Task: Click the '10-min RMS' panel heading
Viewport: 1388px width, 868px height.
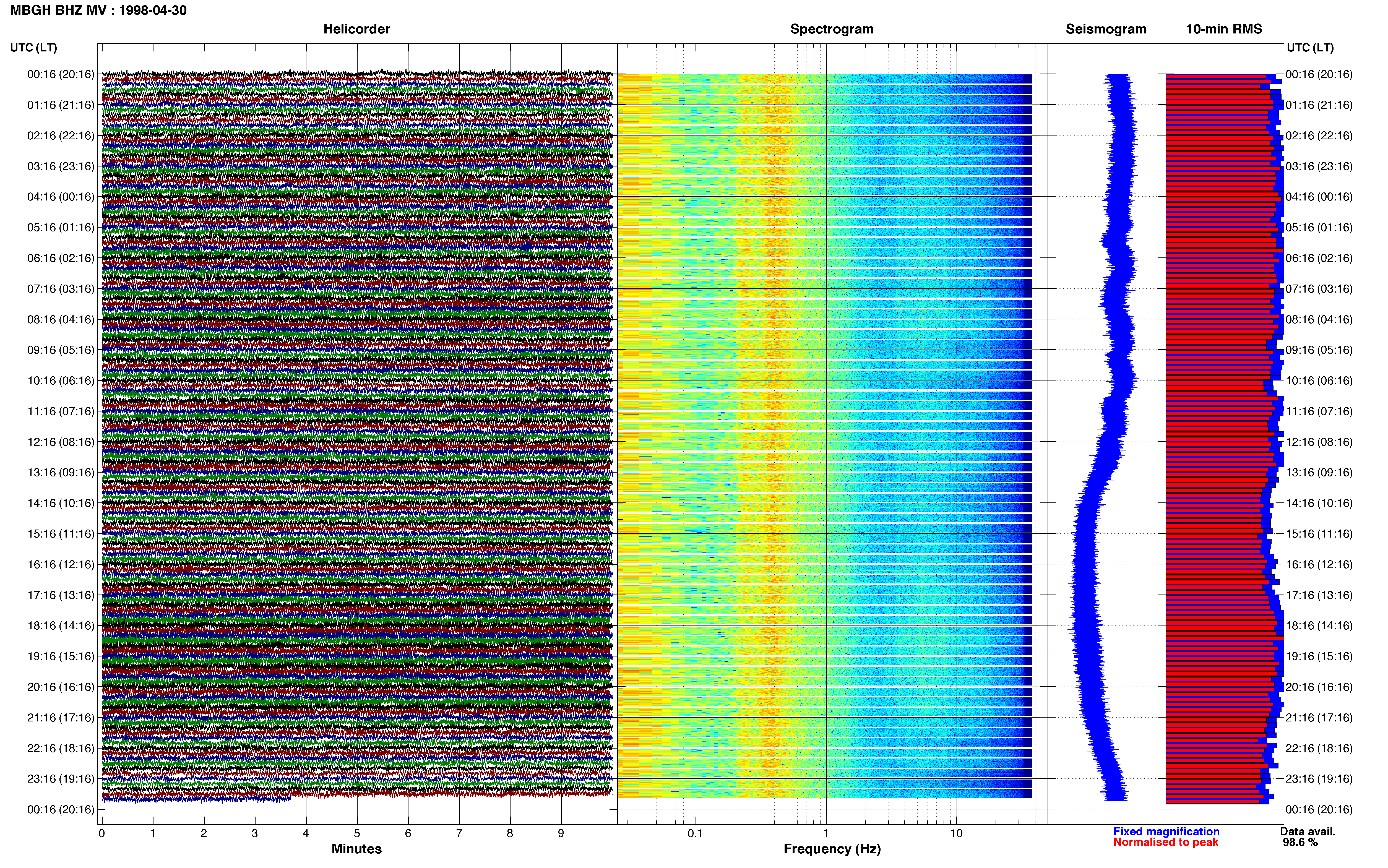Action: (1224, 29)
